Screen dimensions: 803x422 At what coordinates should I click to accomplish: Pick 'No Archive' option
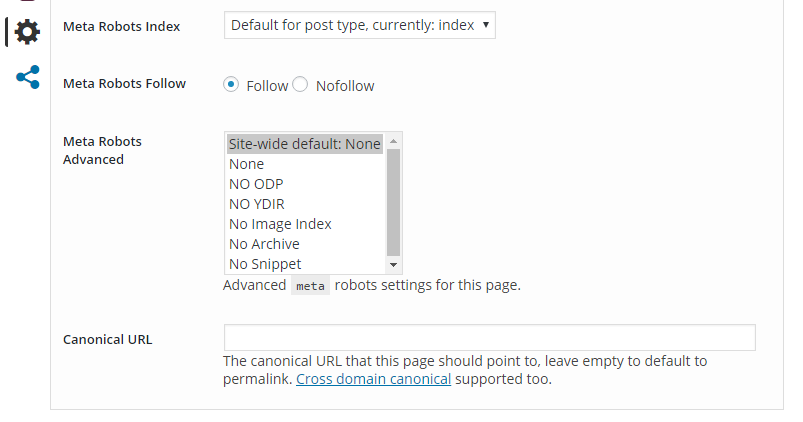pyautogui.click(x=305, y=244)
